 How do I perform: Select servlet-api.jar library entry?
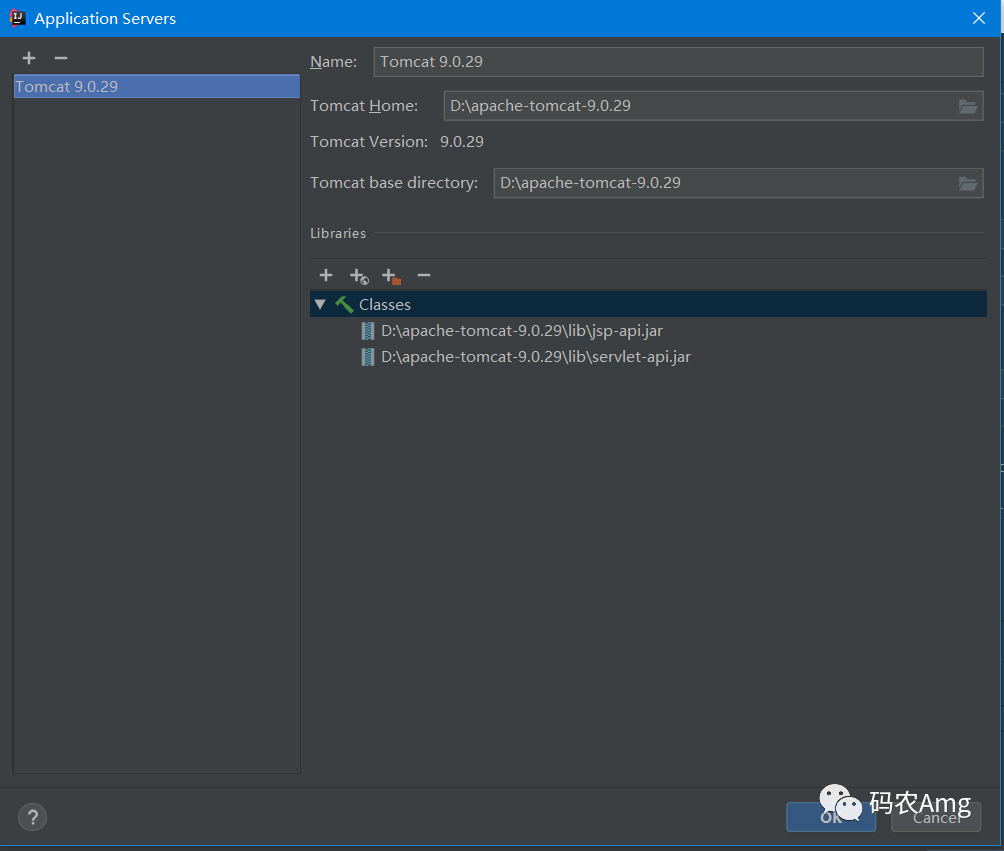536,357
